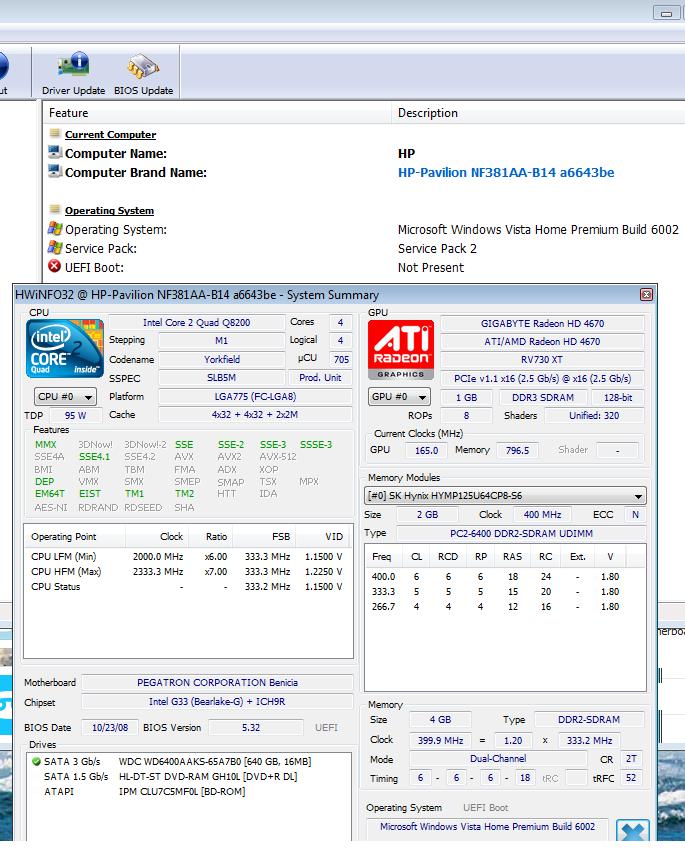
Task: Click the Description column header
Action: 538,113
